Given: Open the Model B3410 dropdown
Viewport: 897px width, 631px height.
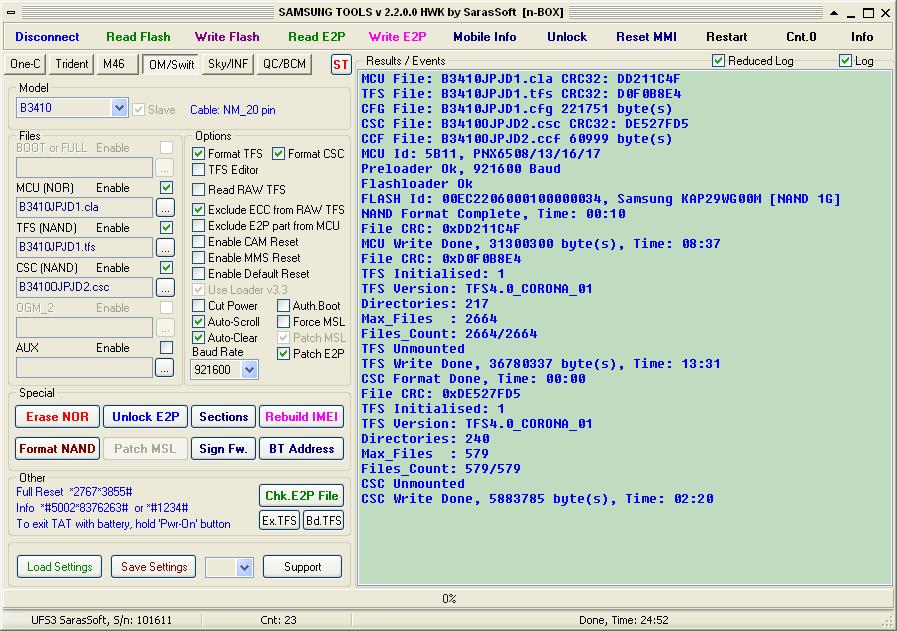Looking at the screenshot, I should [119, 108].
